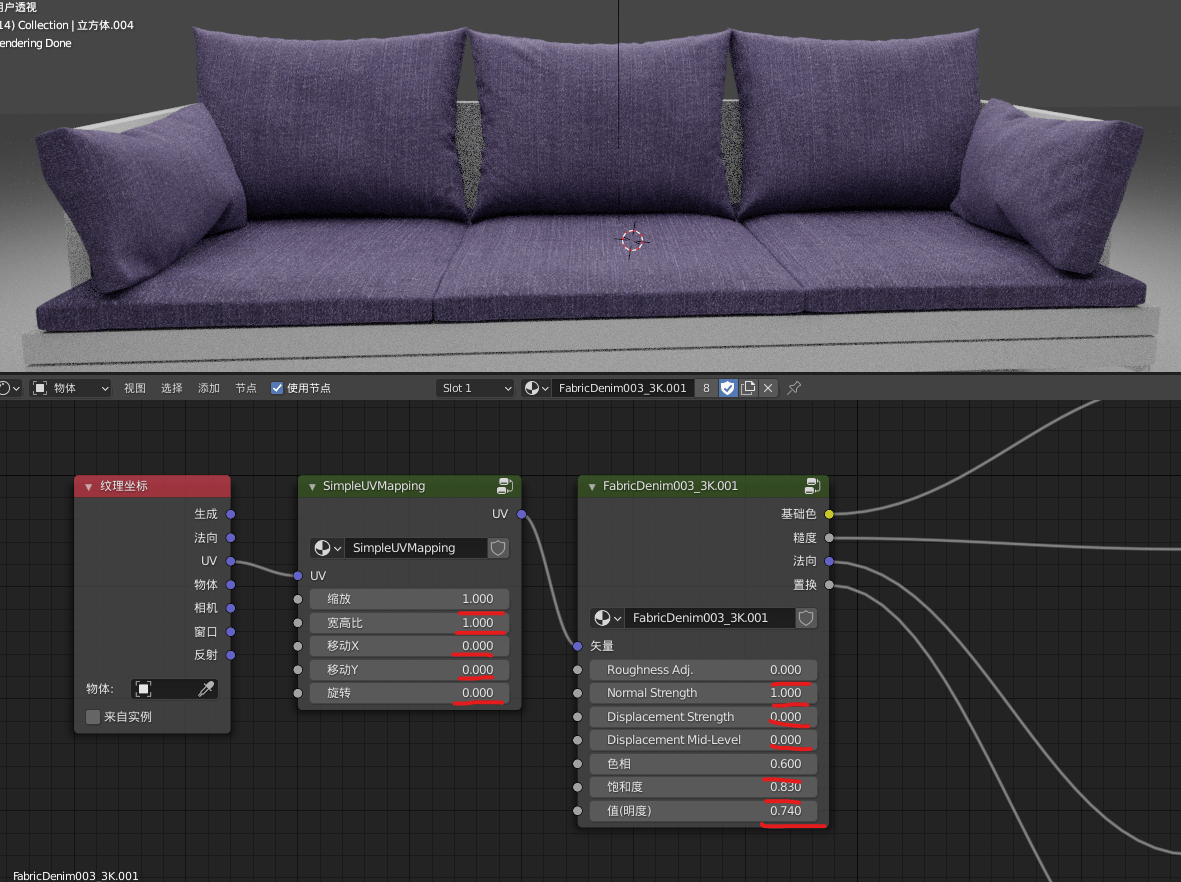Adjust the Normal Strength value
Image resolution: width=1181 pixels, height=882 pixels.
pyautogui.click(x=703, y=693)
